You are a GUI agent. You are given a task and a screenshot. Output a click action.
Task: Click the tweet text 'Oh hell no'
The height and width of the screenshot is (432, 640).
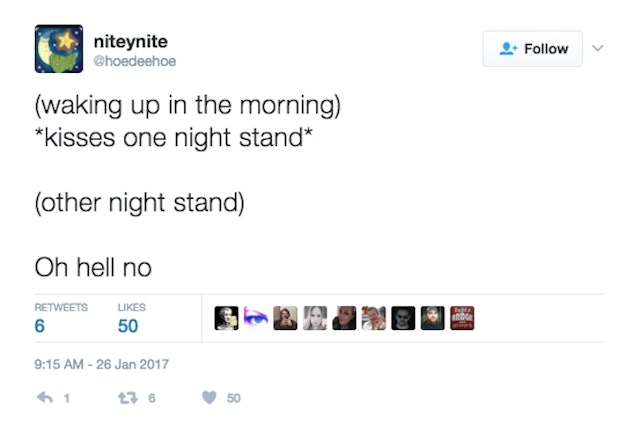93,267
